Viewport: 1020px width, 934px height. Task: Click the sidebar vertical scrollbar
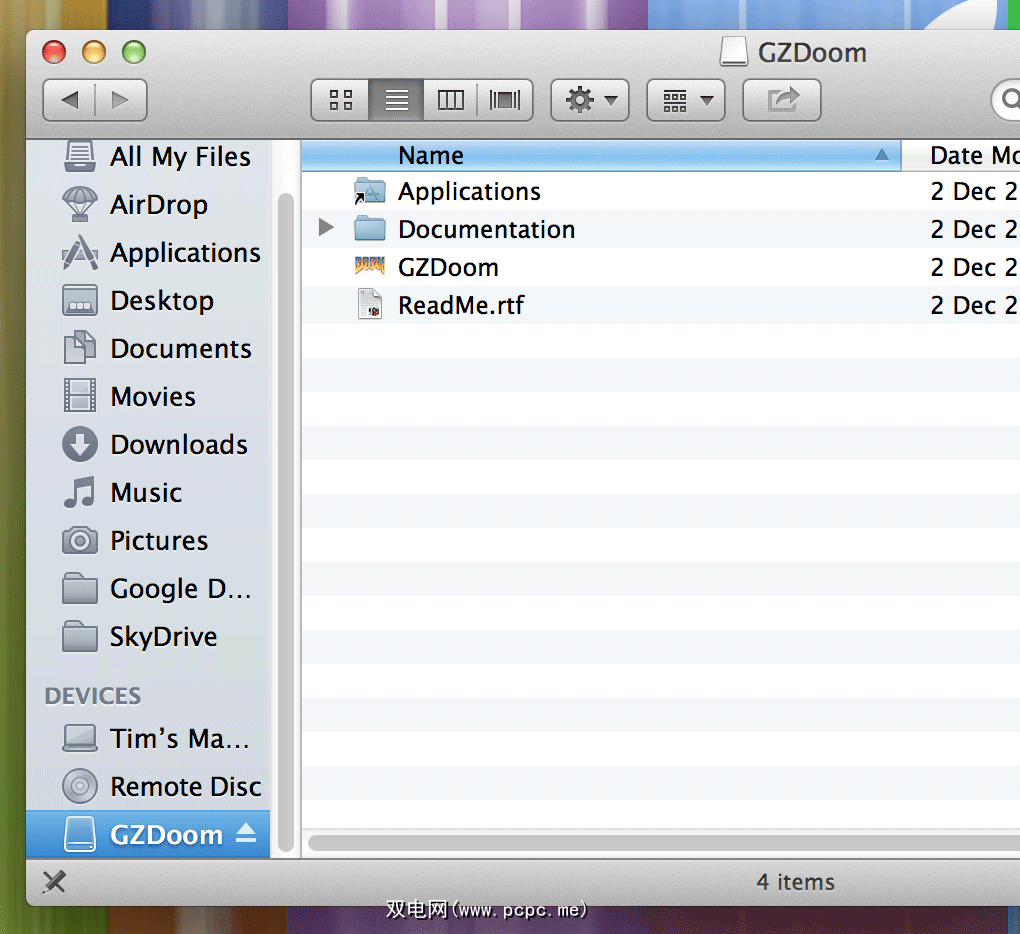[x=286, y=522]
